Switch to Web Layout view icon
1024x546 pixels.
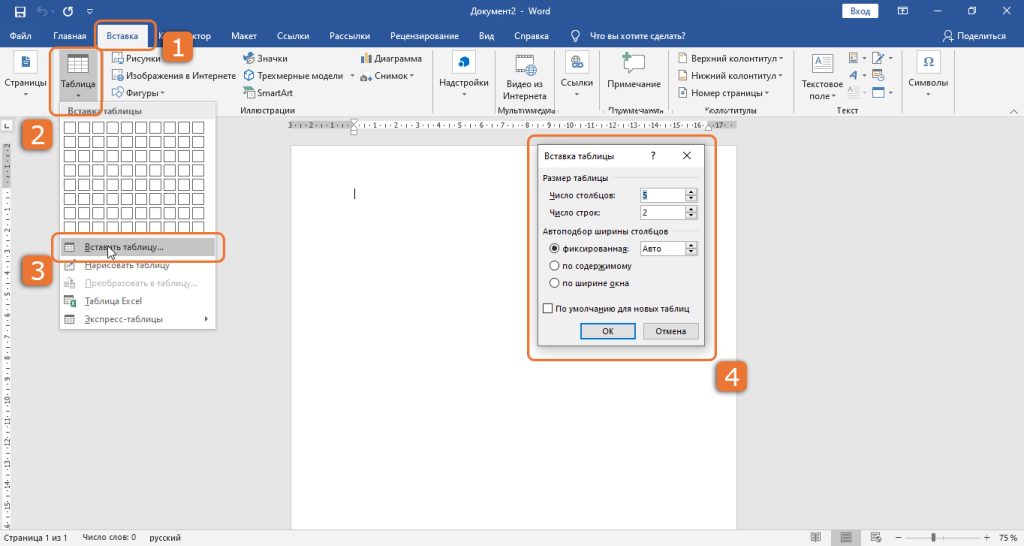pyautogui.click(x=876, y=538)
